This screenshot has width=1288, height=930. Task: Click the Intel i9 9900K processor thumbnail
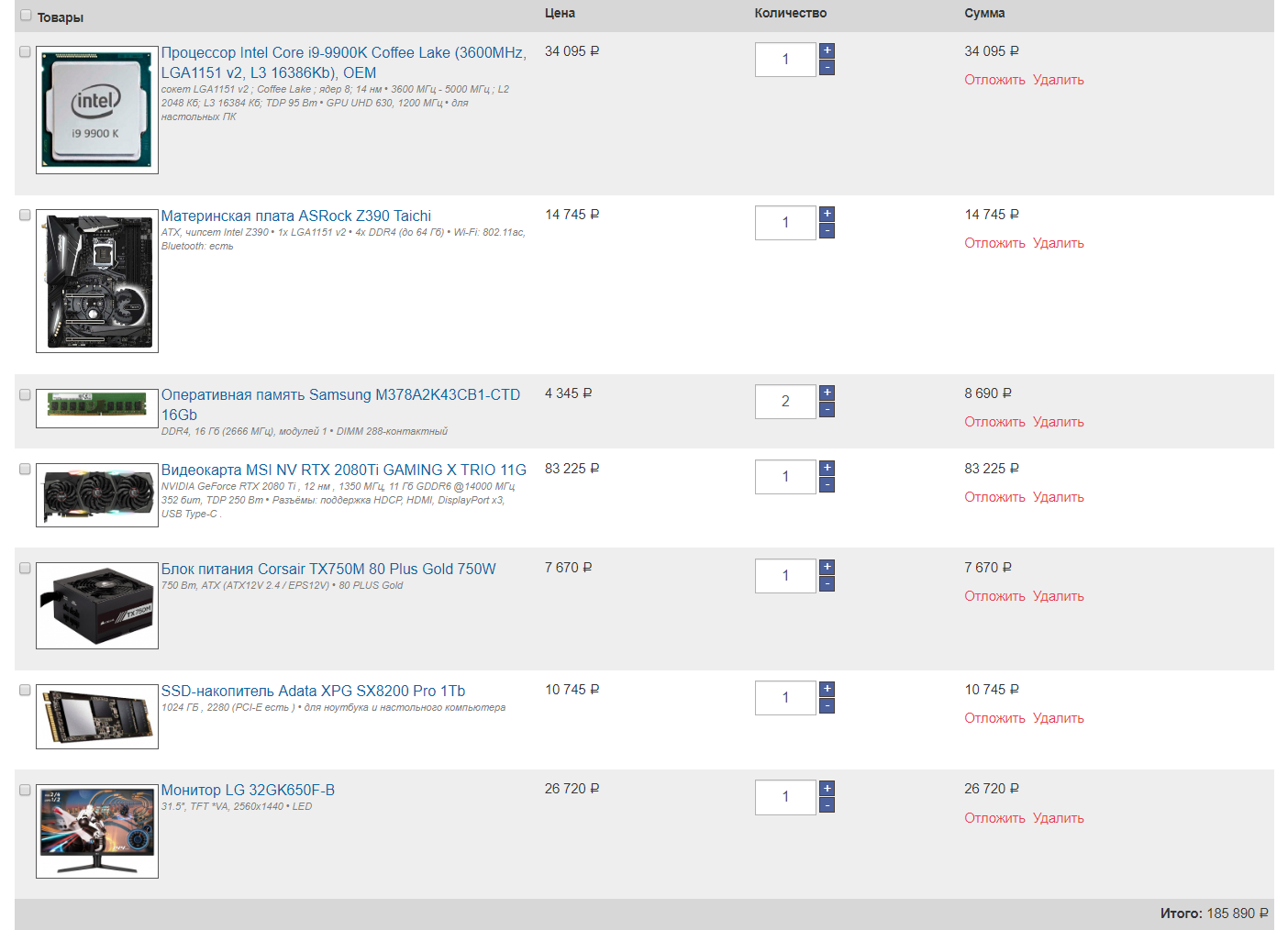coord(97,110)
